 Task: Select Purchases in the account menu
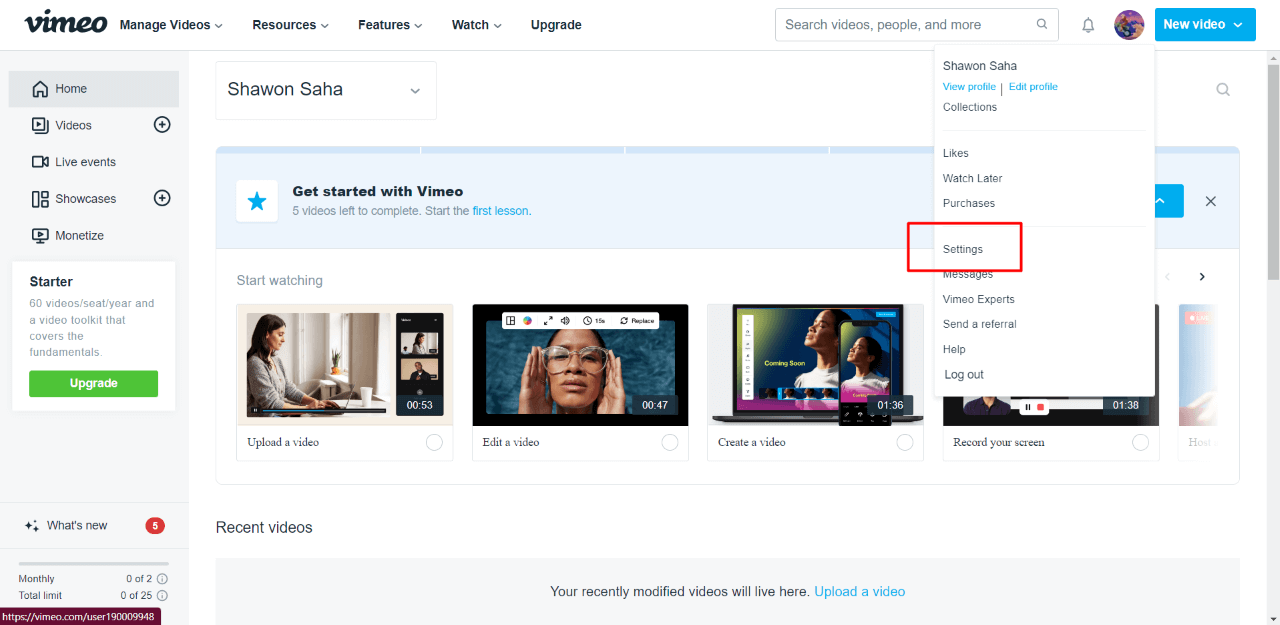[969, 203]
